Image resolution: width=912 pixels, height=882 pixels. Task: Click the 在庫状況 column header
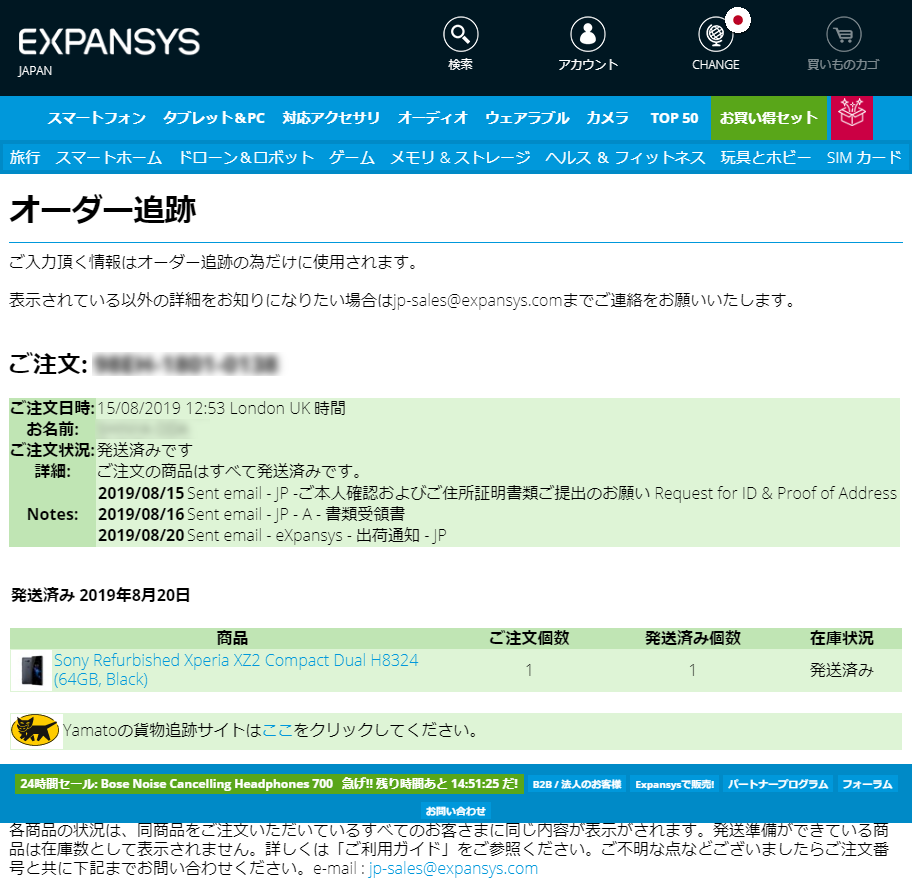[842, 638]
